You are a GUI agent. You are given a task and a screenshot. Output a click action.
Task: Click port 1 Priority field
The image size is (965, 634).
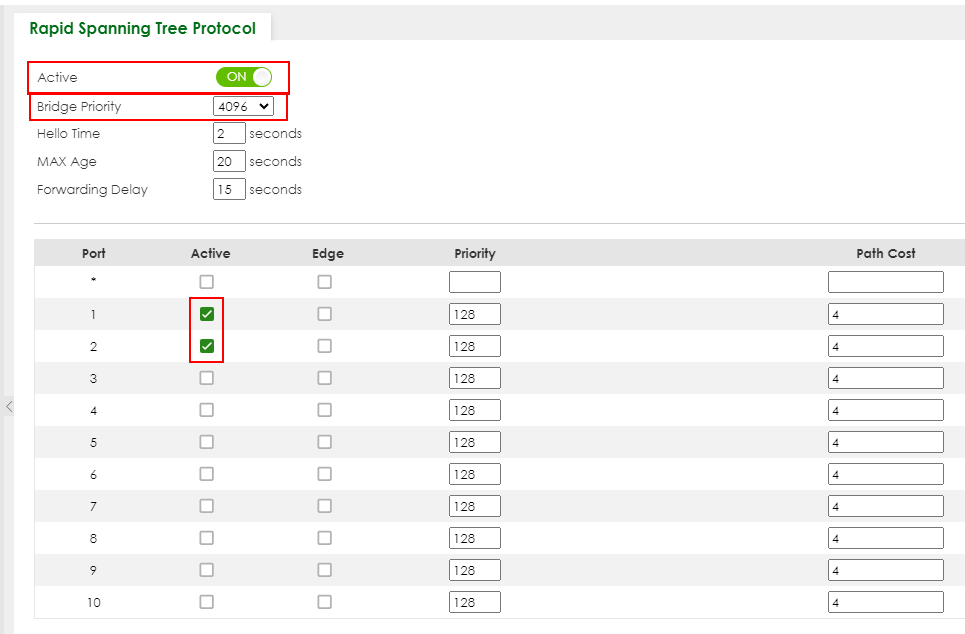[474, 314]
